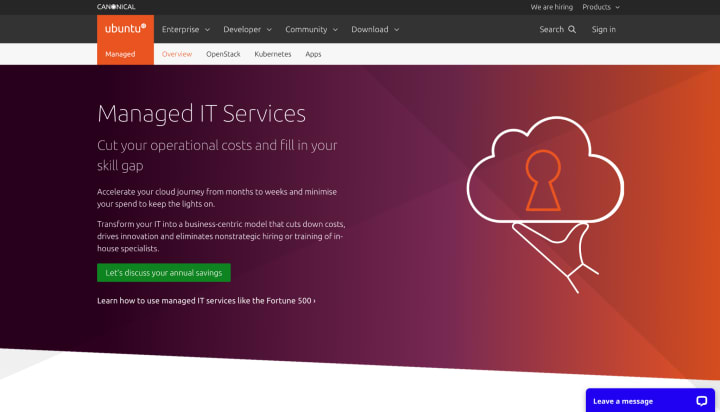Click the 'Transform your IT' paragraph
This screenshot has height=412, width=720.
point(221,236)
